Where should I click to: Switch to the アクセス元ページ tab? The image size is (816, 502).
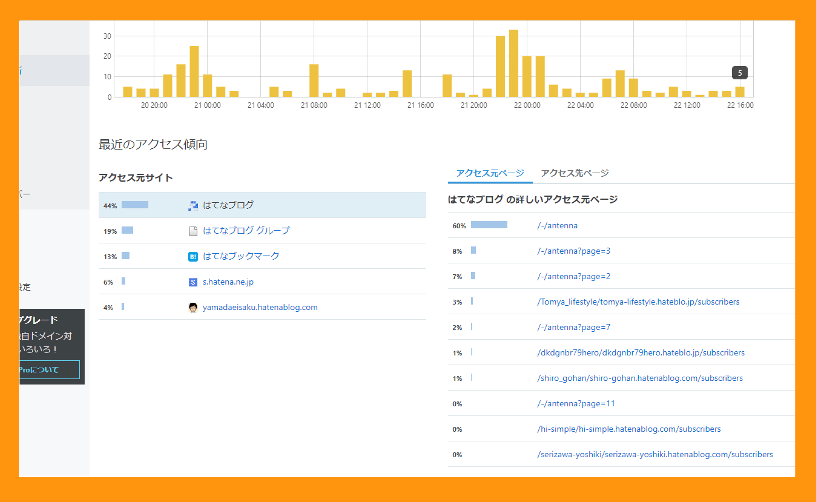(490, 173)
